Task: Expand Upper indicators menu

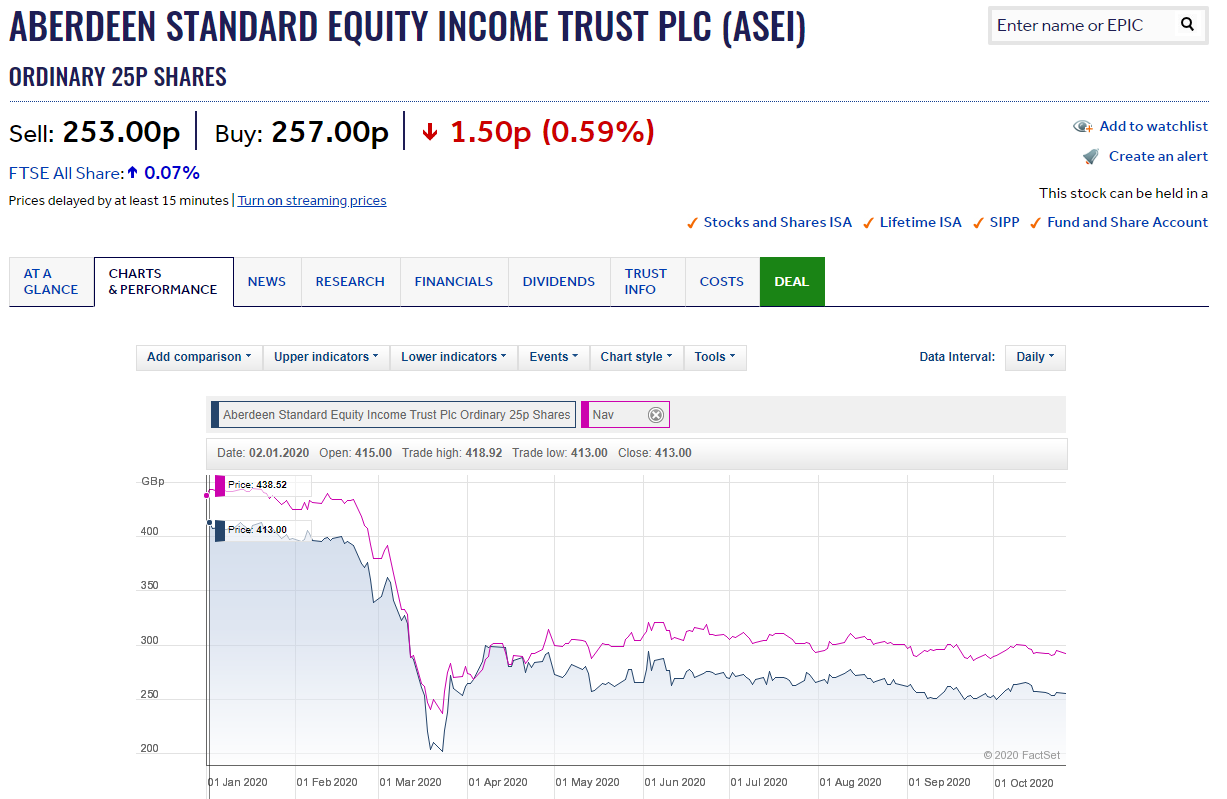Action: (326, 357)
